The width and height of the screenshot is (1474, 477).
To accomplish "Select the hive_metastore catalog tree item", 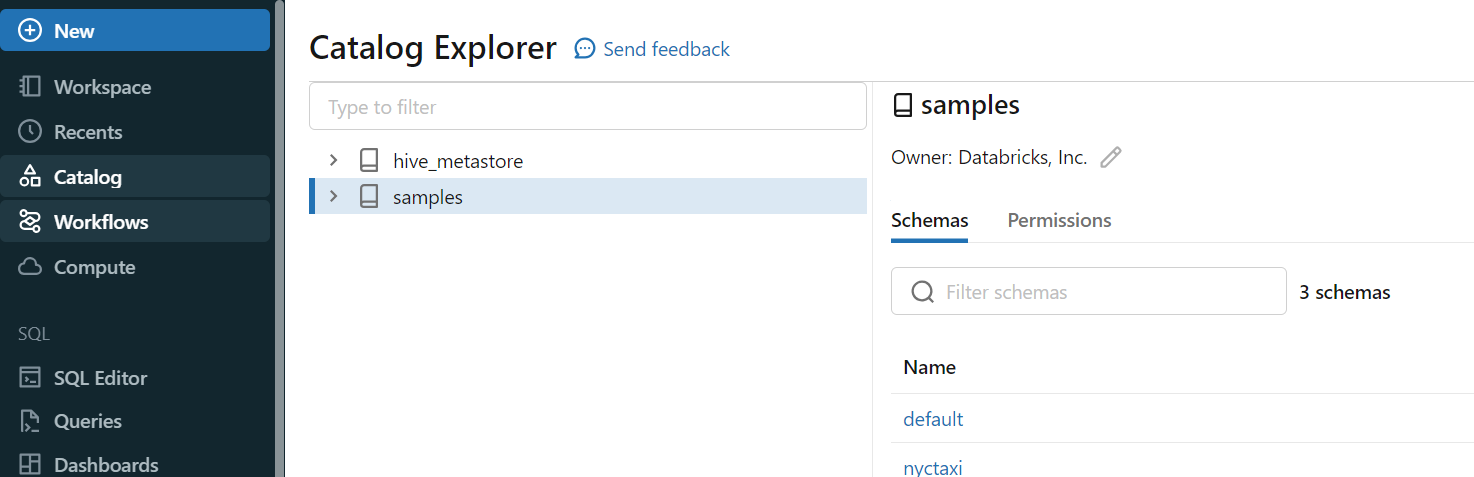I will point(457,161).
